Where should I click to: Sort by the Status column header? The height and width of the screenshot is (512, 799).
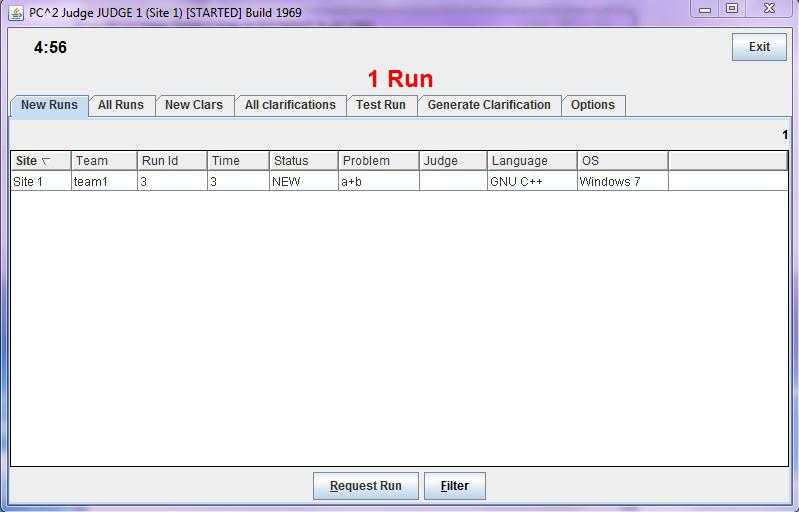[304, 161]
